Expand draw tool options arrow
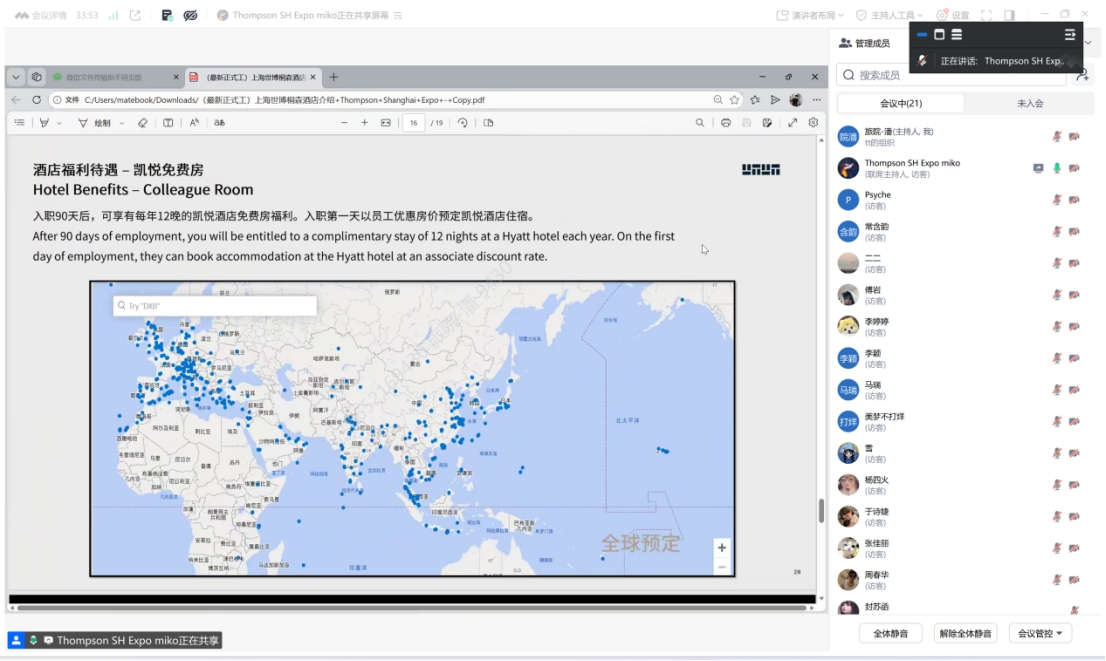Screen dimensions: 1106x661 [x=121, y=123]
